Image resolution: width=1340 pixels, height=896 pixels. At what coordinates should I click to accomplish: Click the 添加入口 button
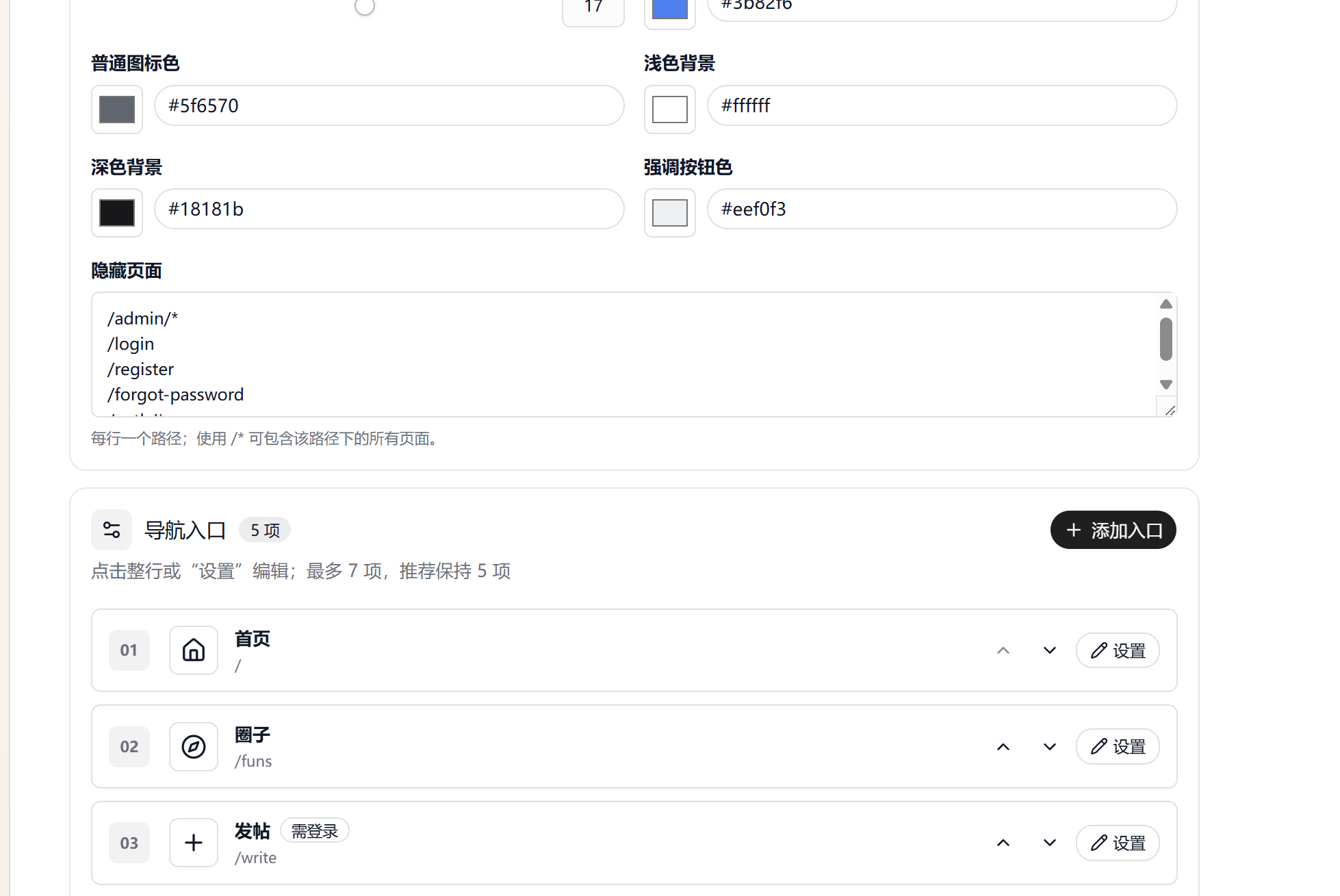point(1113,530)
